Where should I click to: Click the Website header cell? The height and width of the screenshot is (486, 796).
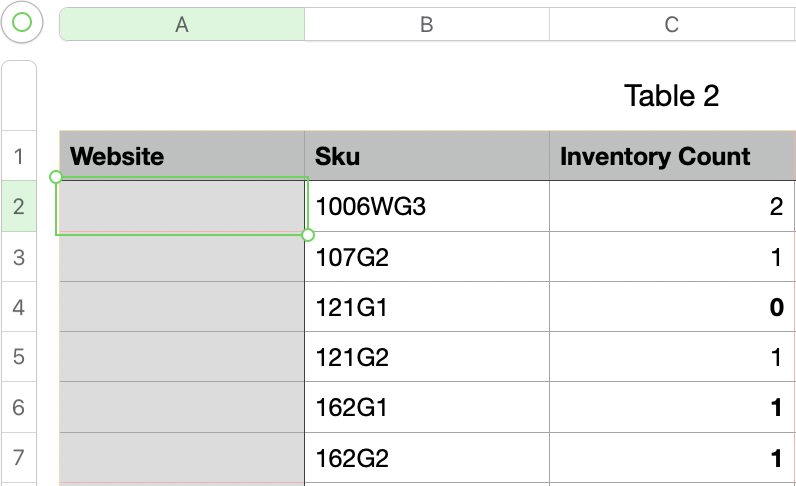pyautogui.click(x=182, y=156)
